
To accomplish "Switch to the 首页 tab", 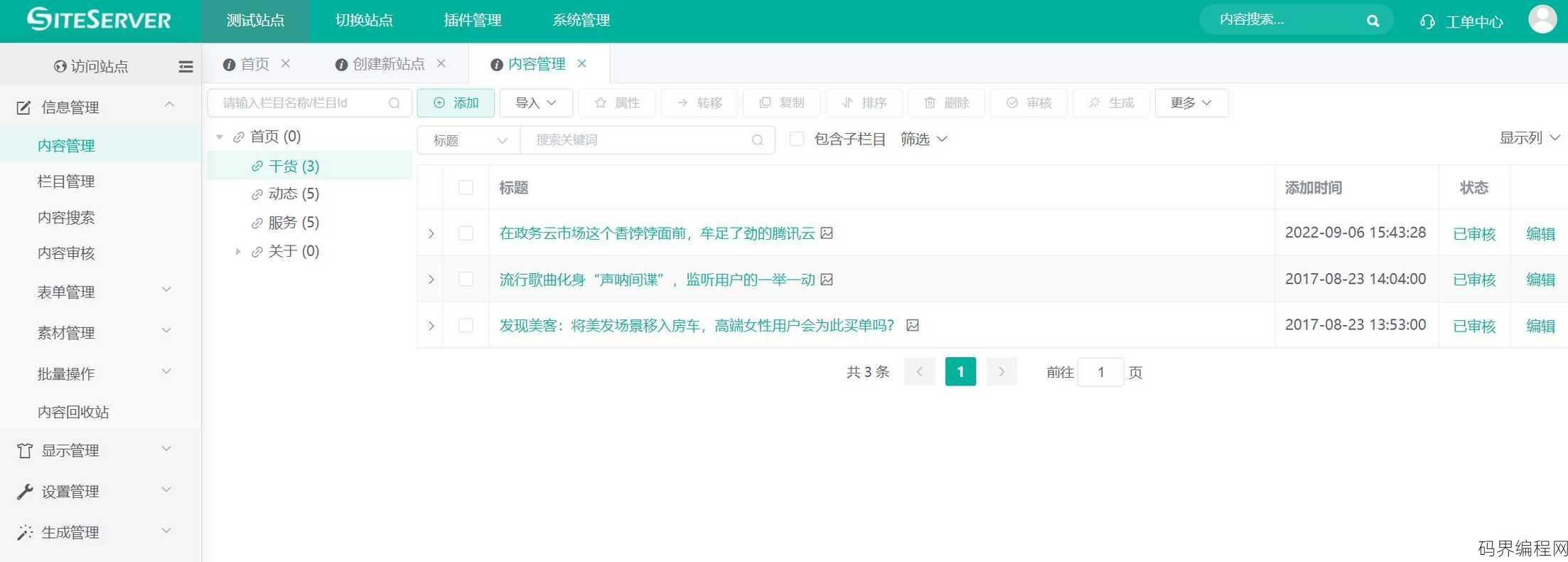I will (254, 64).
